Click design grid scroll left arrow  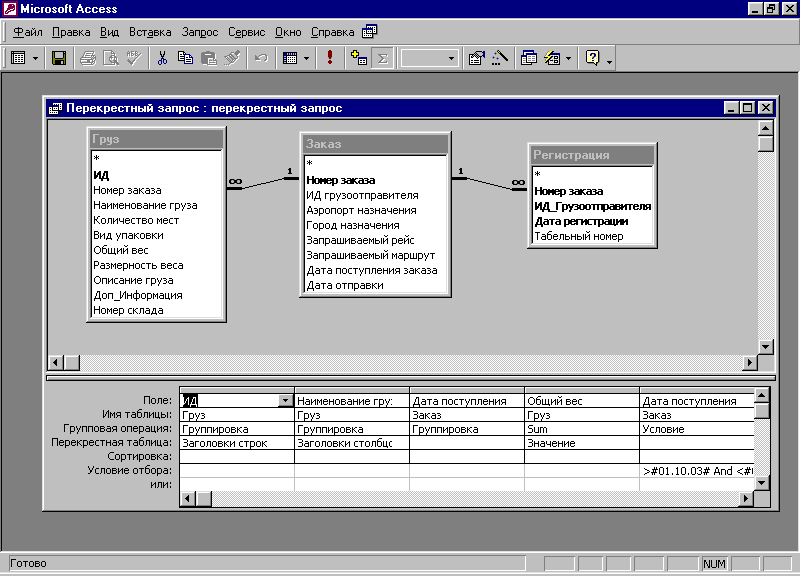[x=187, y=498]
